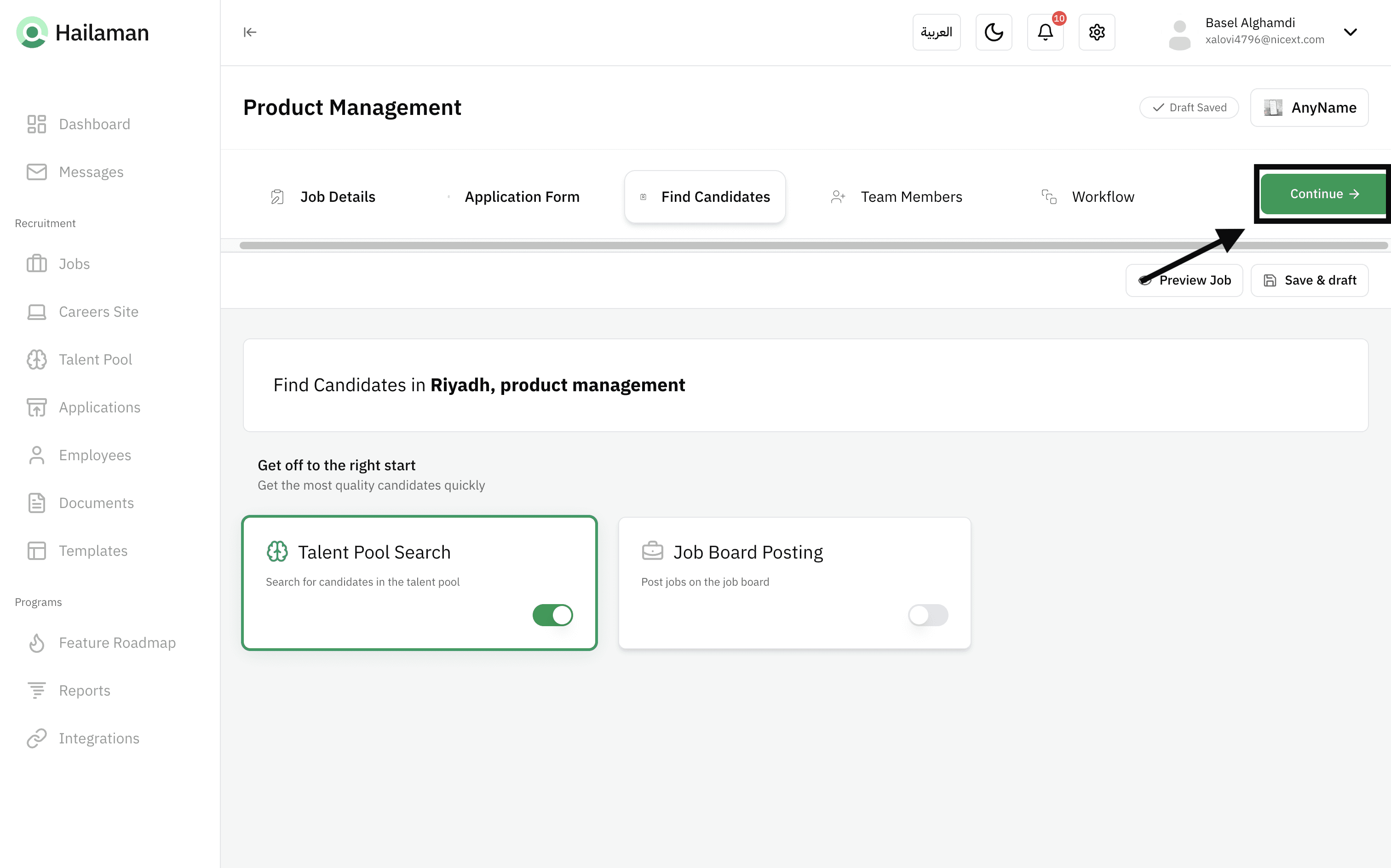Viewport: 1391px width, 868px height.
Task: Click the Preview Job button
Action: 1184,280
